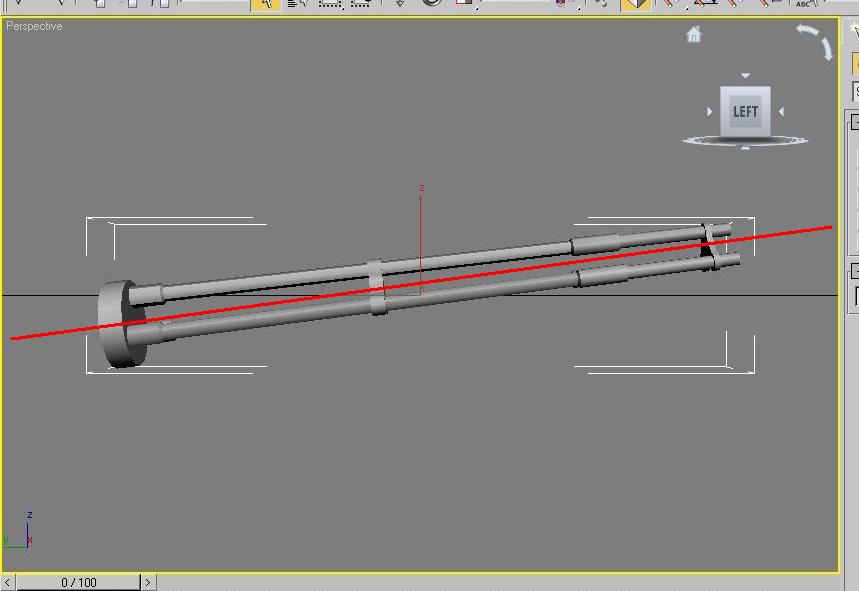This screenshot has width=859, height=591.
Task: Step to next frame with right arrow
Action: click(147, 582)
